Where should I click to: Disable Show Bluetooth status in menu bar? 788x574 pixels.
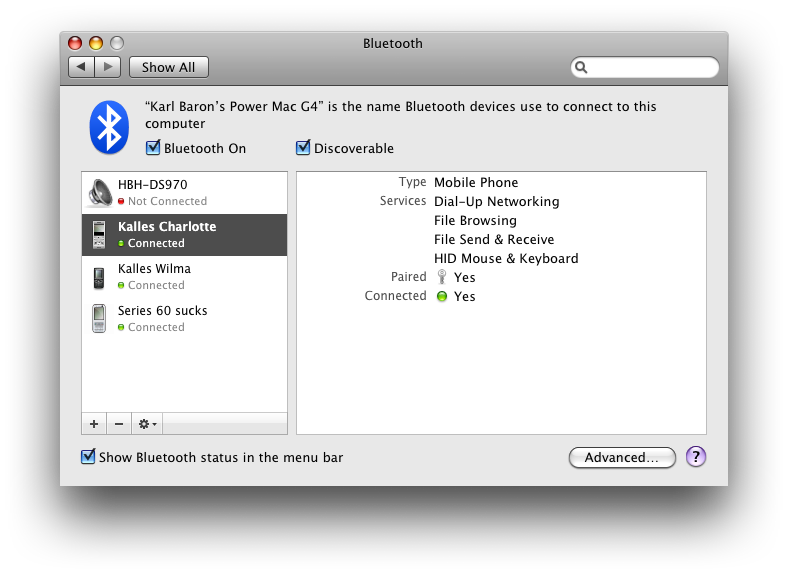(88, 456)
